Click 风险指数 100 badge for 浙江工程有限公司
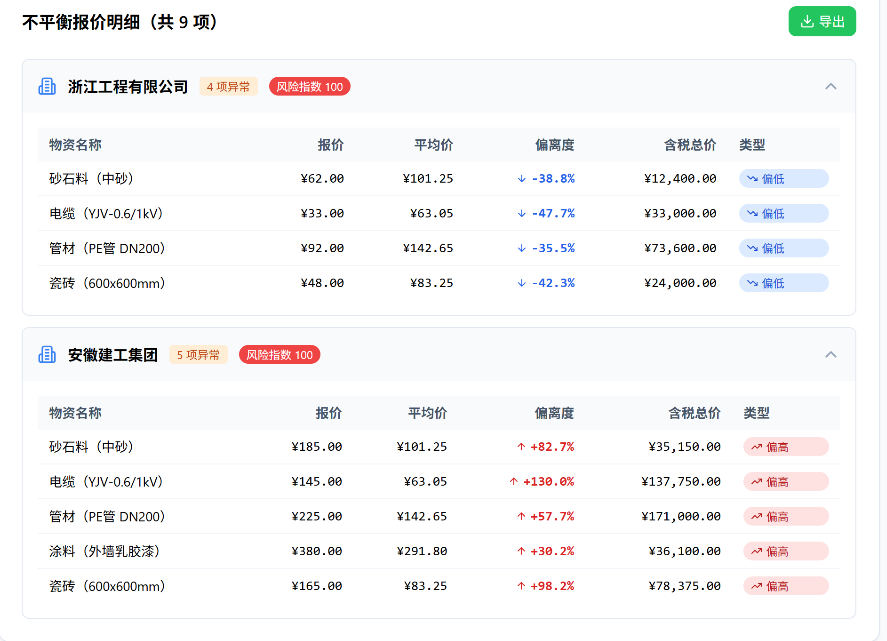This screenshot has height=641, width=887. tap(309, 87)
